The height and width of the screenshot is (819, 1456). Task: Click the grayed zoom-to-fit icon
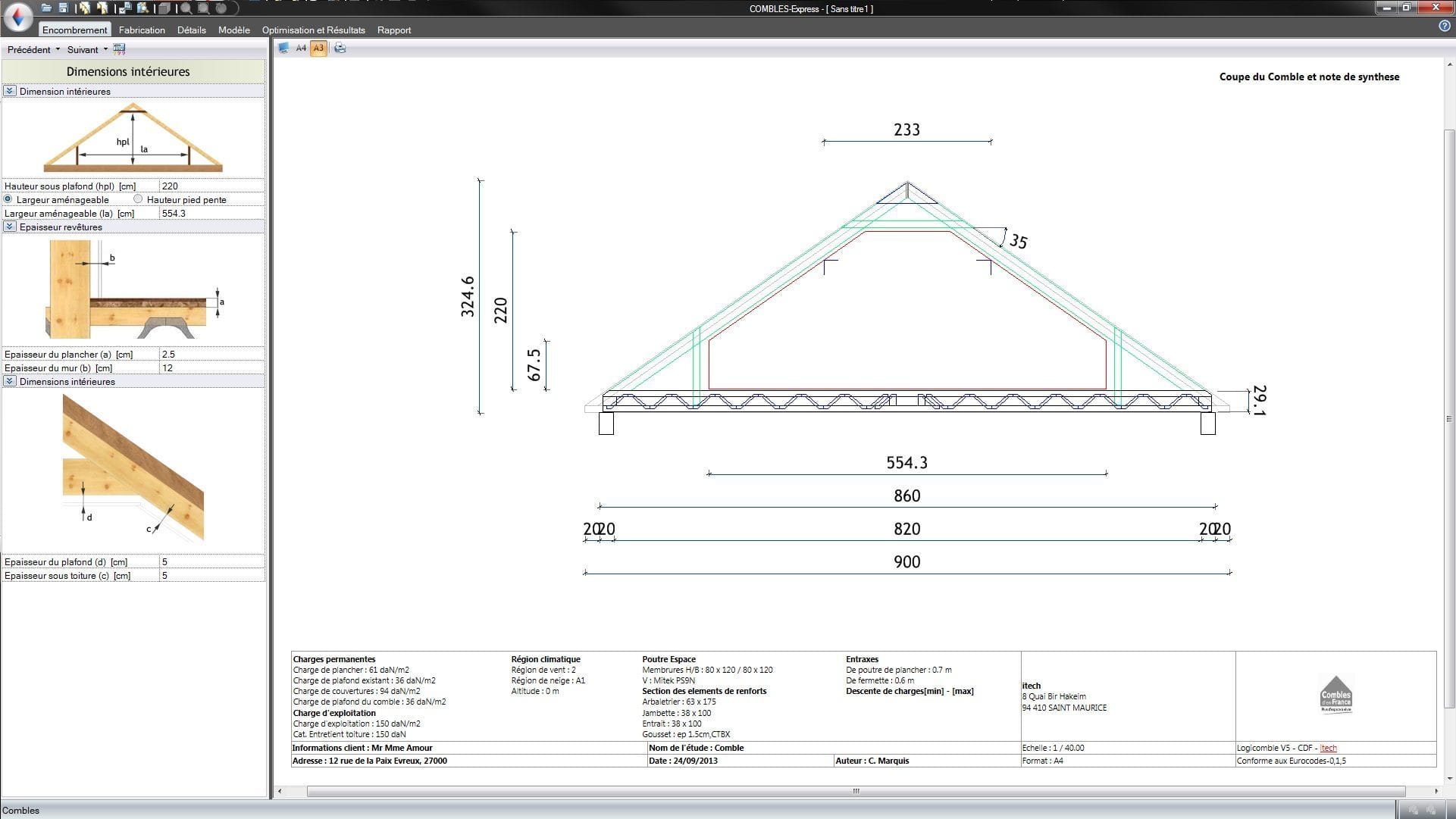[x=203, y=8]
